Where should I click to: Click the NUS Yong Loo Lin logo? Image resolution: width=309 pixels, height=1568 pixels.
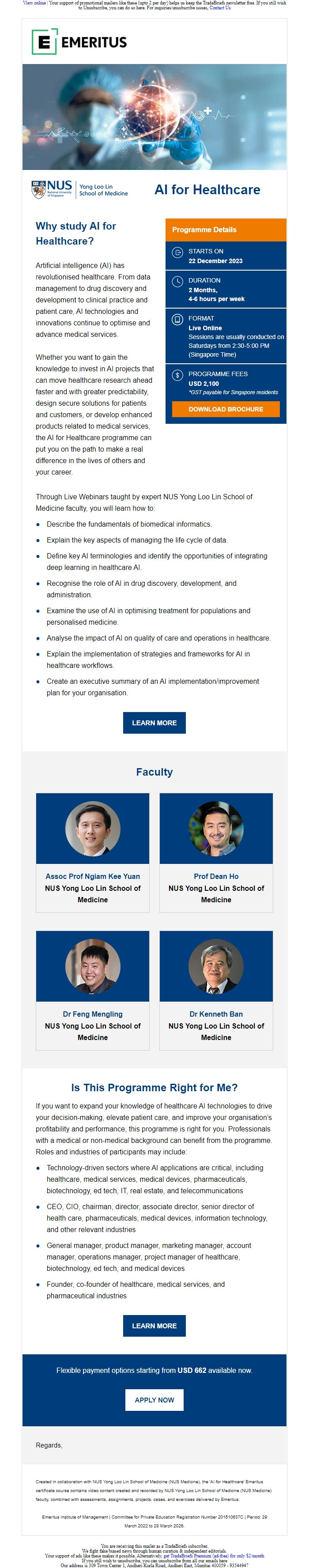pyautogui.click(x=80, y=189)
